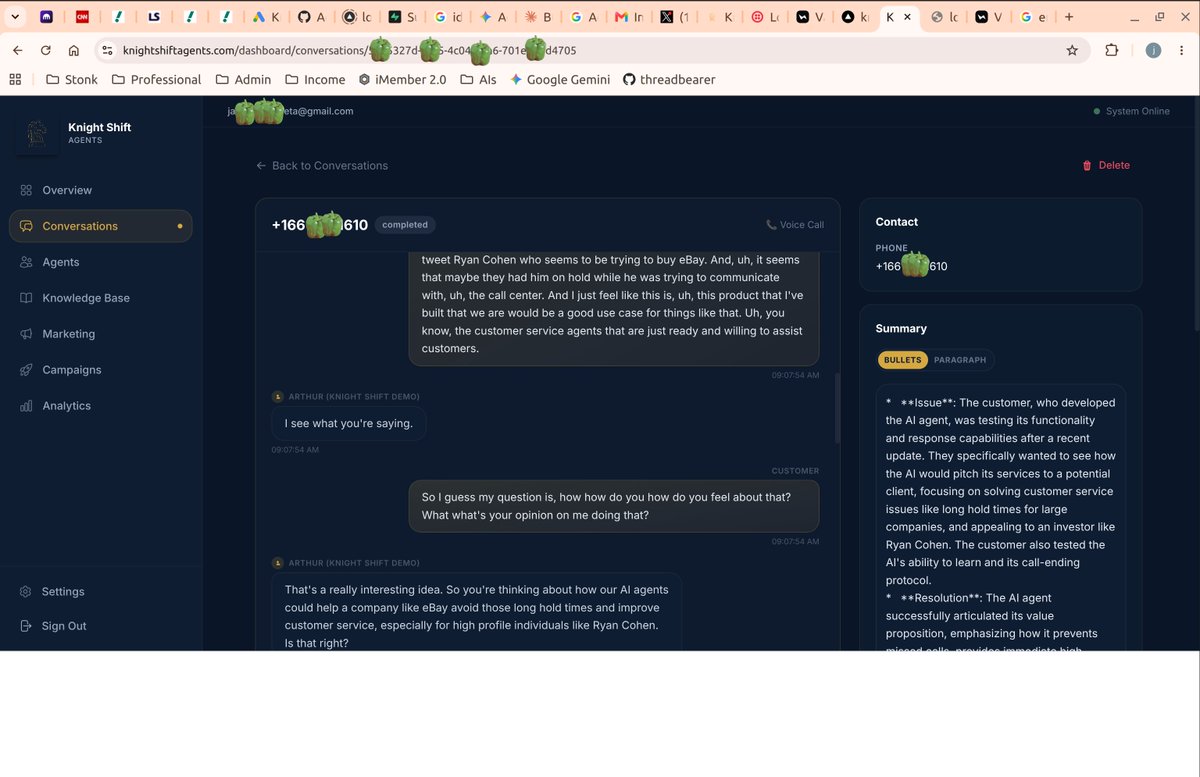Click the "So I guess my question is" message
Viewport: 1200px width, 777px height.
pos(614,506)
